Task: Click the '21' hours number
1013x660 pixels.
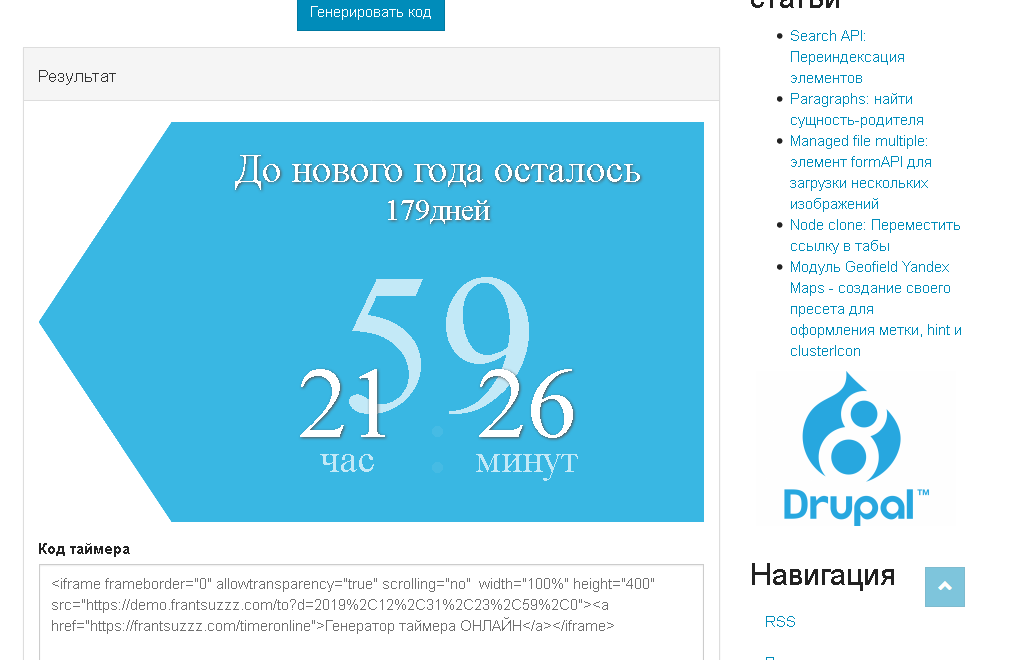Action: (x=342, y=405)
